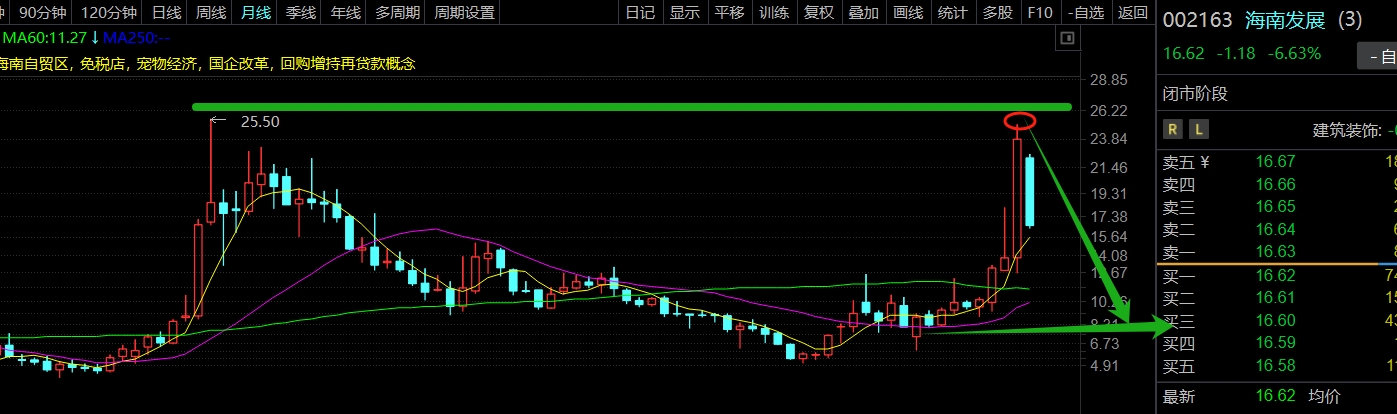This screenshot has height=414, width=1397.
Task: Click the '- 自' button in quote panel
Action: pos(1378,56)
